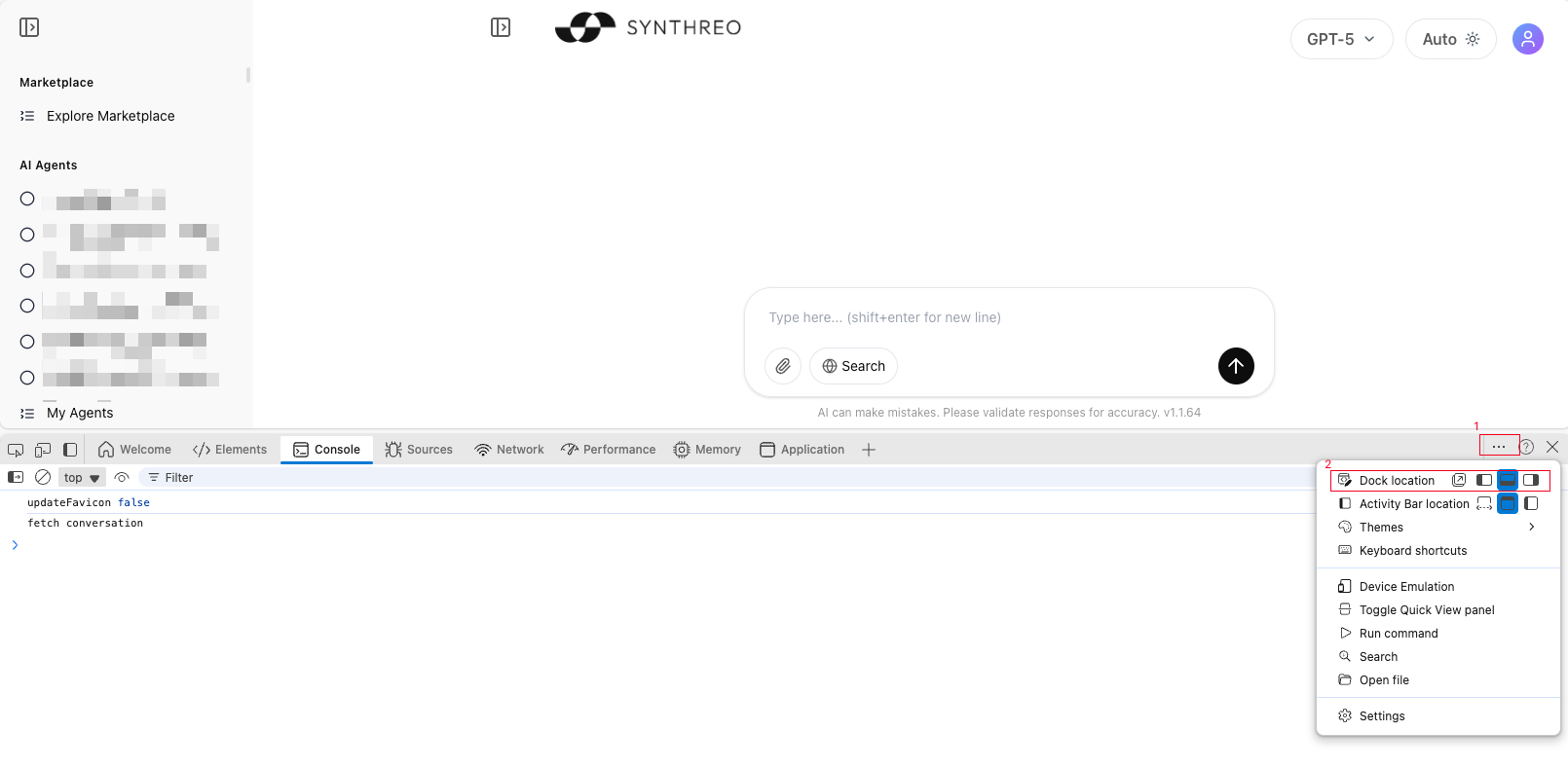The height and width of the screenshot is (768, 1568).
Task: Click the inspect element picker icon
Action: coord(16,450)
